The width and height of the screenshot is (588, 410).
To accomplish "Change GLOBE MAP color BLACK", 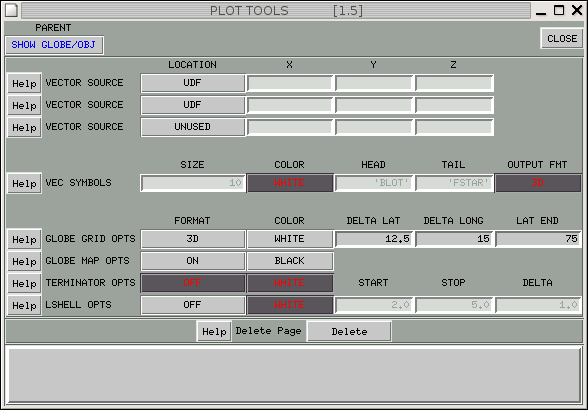I will 290,261.
